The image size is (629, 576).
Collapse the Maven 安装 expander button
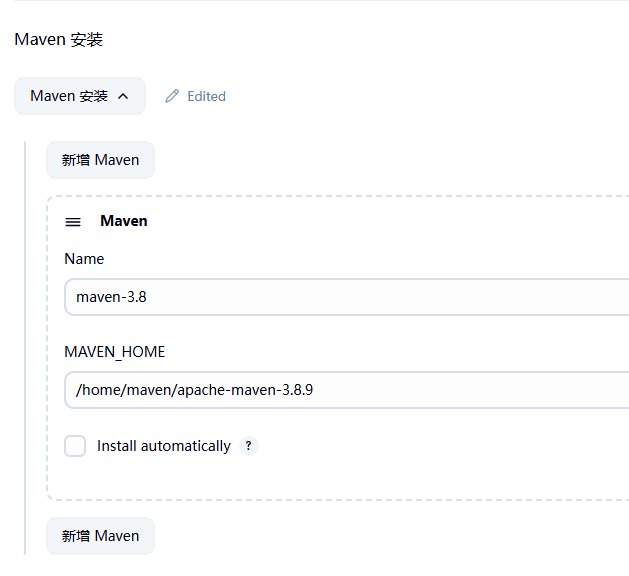click(80, 96)
